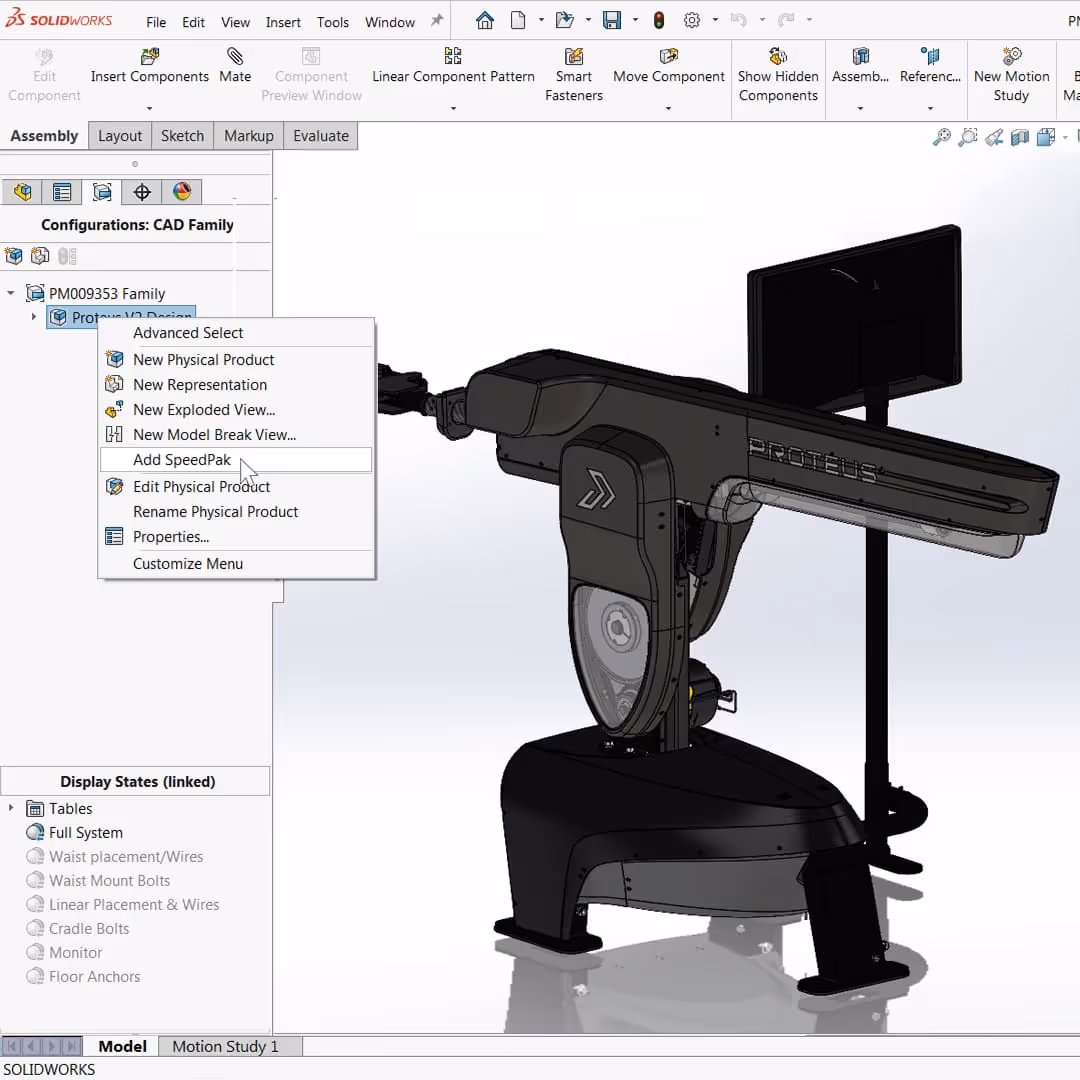Viewport: 1080px width, 1080px height.
Task: Open the Options gear icon
Action: [692, 21]
